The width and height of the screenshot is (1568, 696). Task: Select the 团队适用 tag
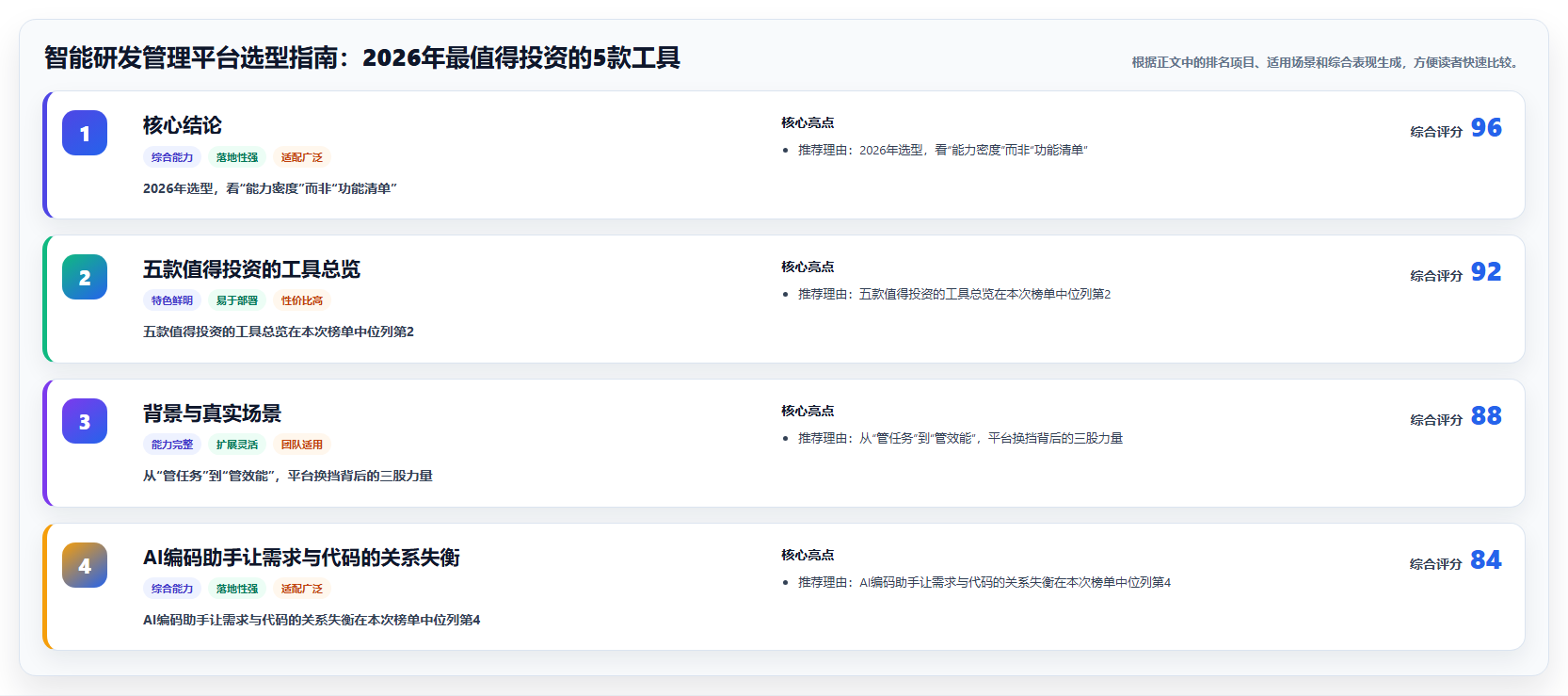point(302,445)
